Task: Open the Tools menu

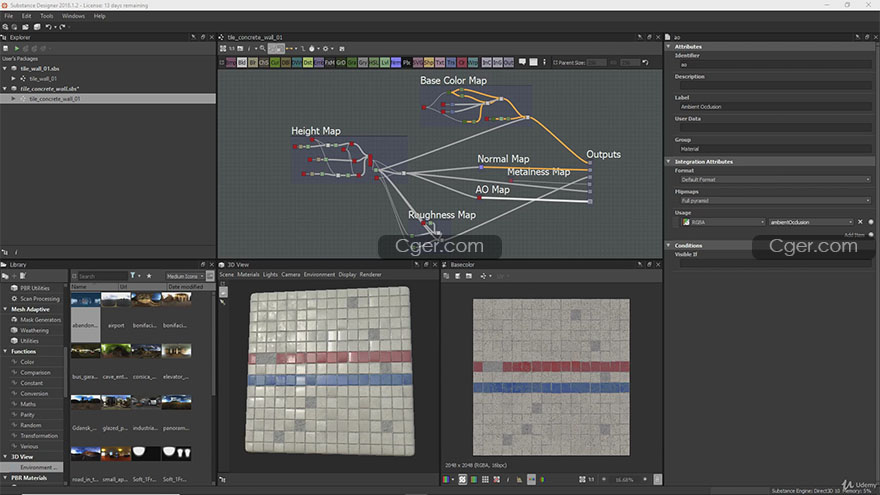Action: pyautogui.click(x=47, y=16)
